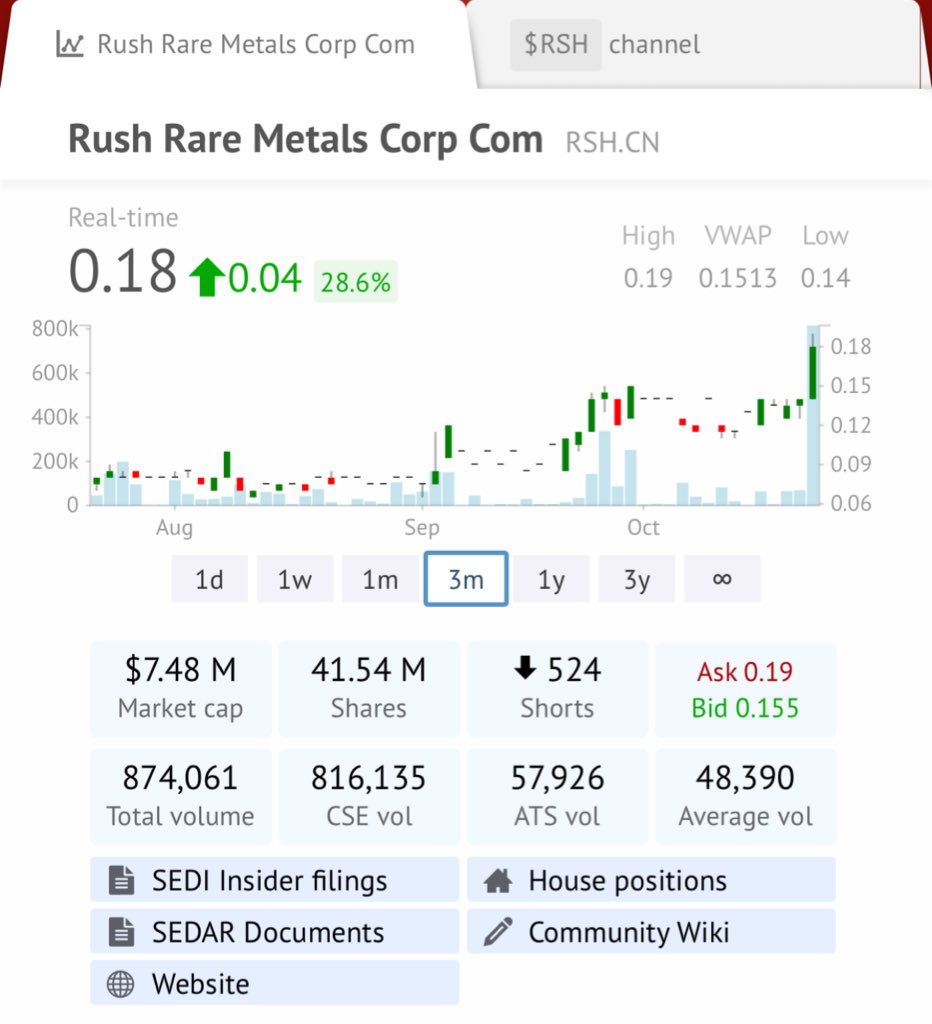Viewport: 932px width, 1024px height.
Task: Click the 0.04 price change value
Action: (x=265, y=278)
